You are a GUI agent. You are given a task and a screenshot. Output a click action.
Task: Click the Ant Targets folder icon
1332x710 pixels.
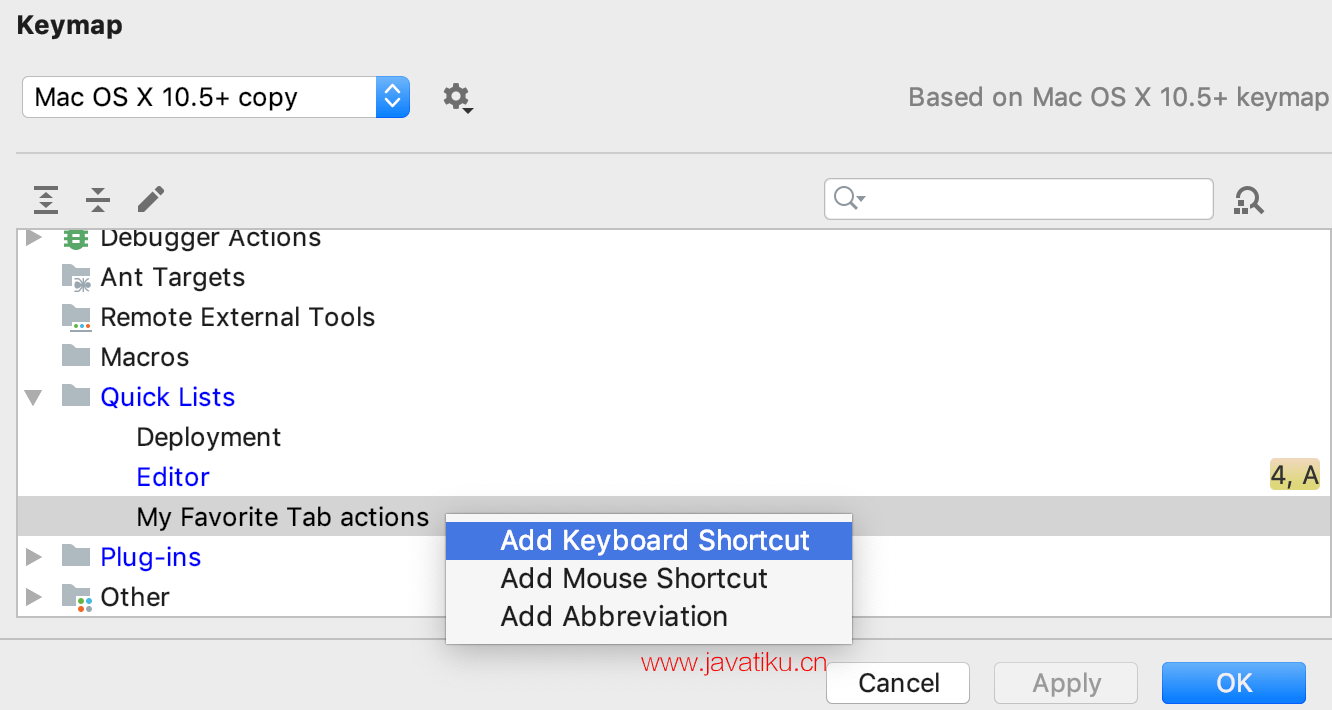(x=76, y=277)
